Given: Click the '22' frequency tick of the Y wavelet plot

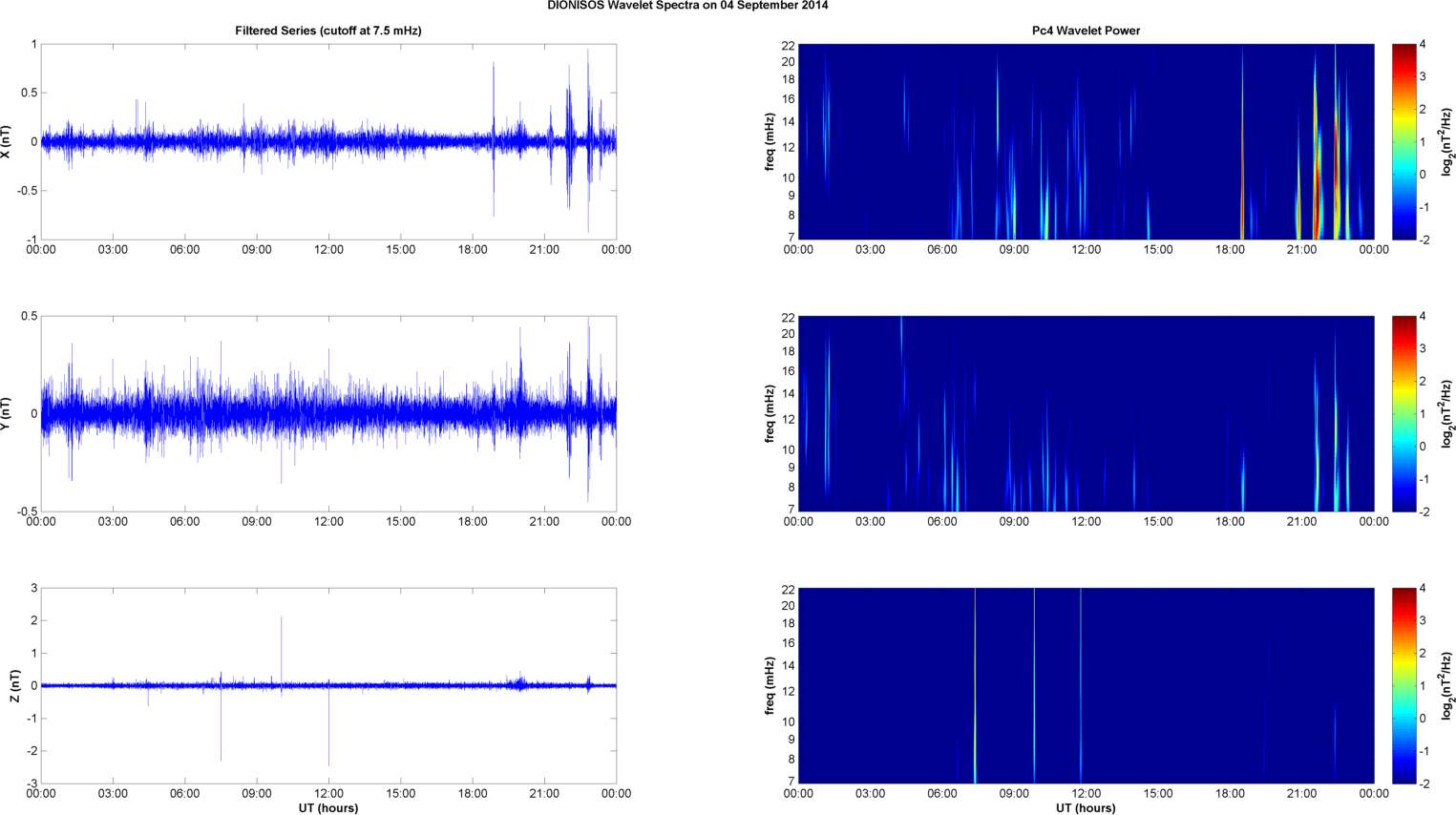Looking at the screenshot, I should coord(788,317).
